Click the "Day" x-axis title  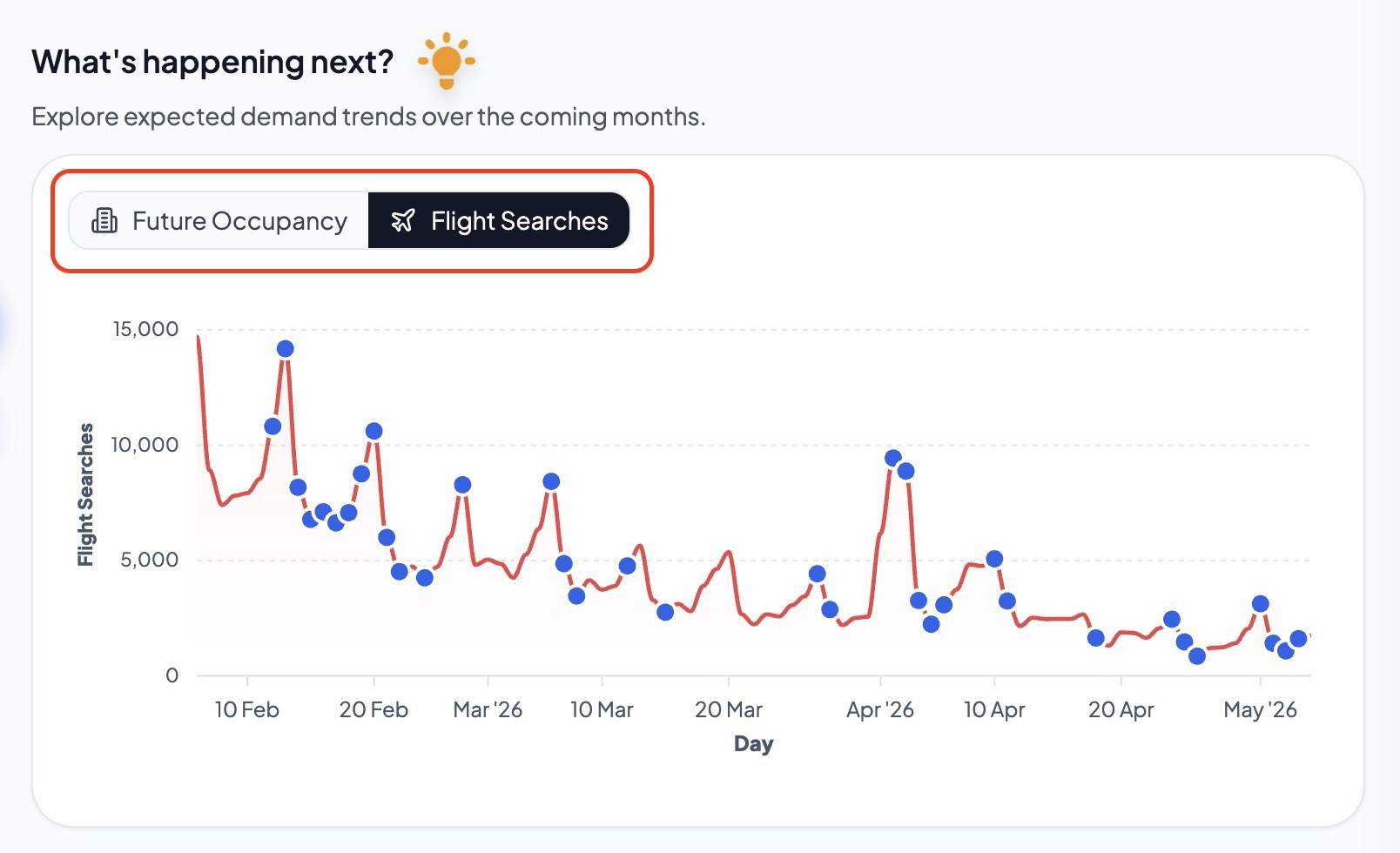(753, 744)
